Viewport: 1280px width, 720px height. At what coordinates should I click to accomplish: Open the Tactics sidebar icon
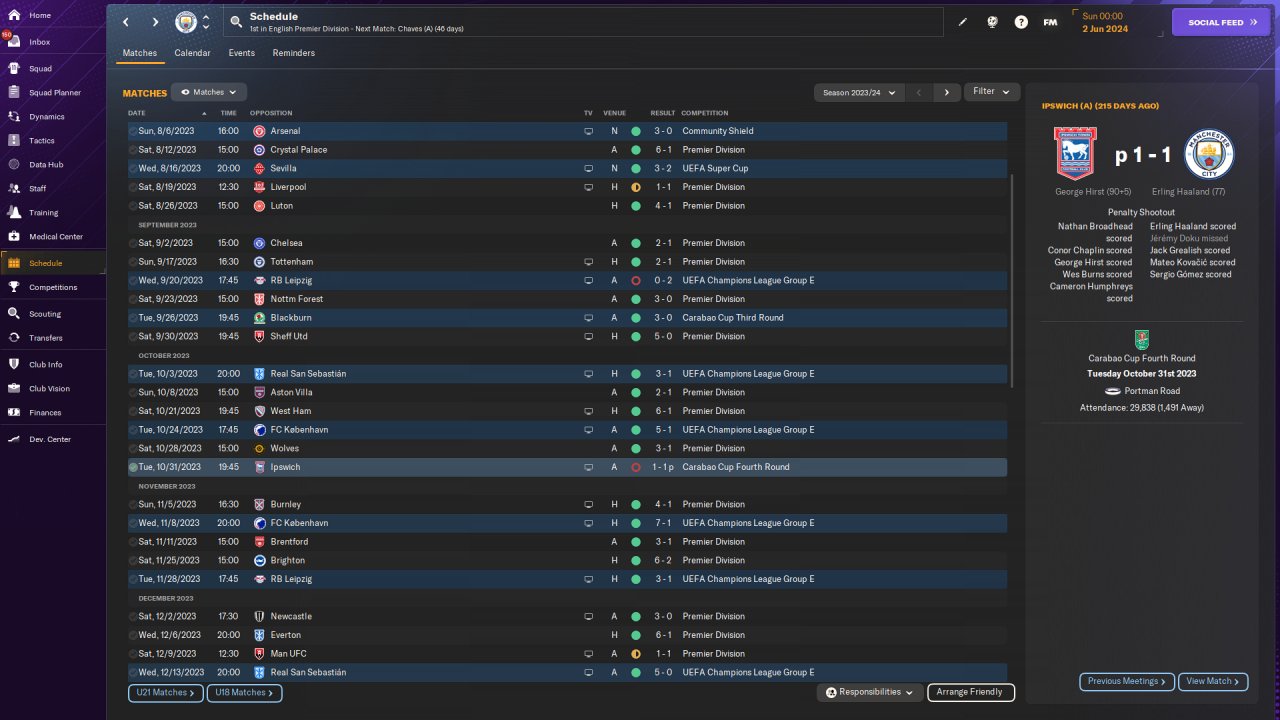click(x=14, y=140)
